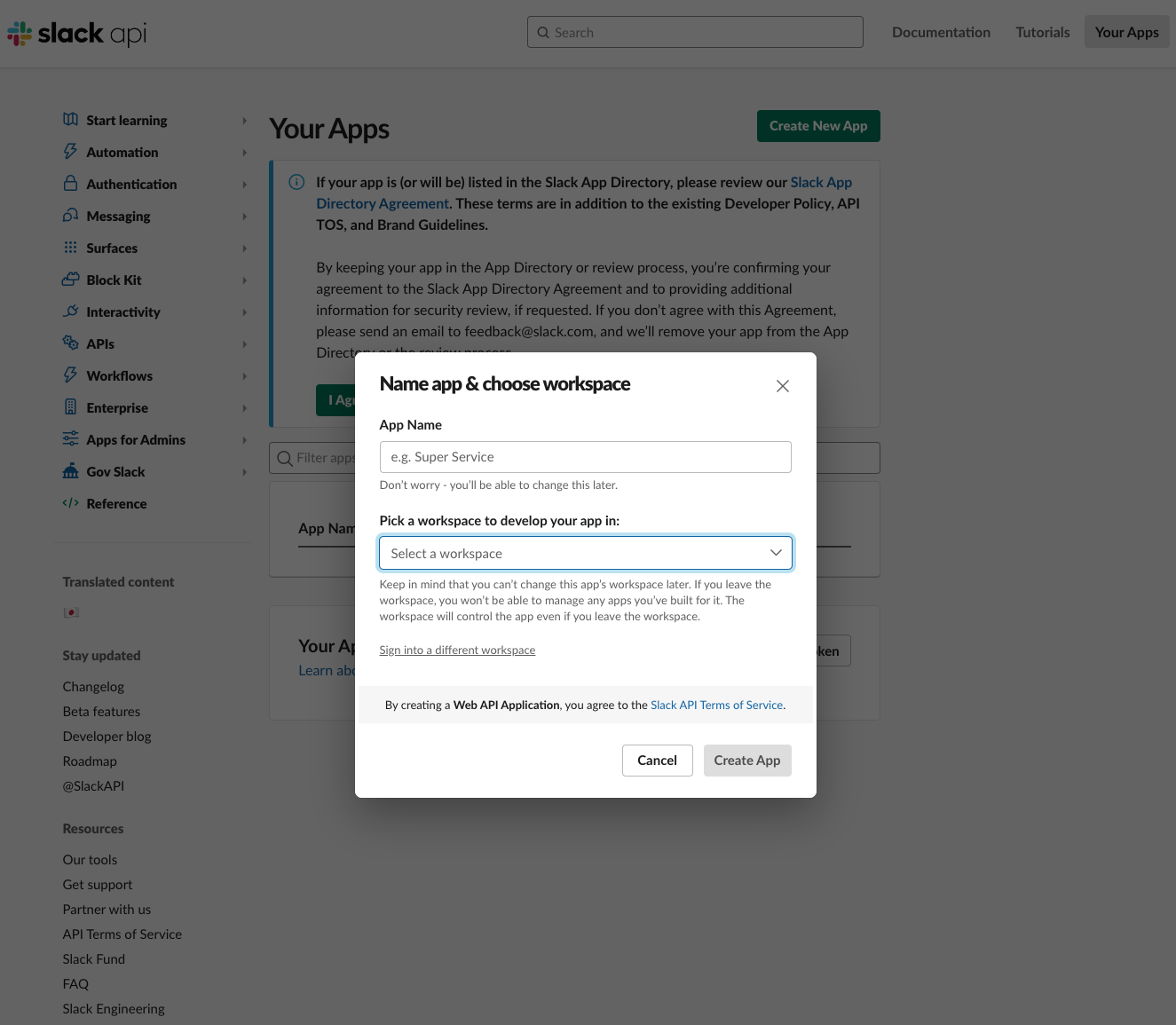Viewport: 1176px width, 1025px height.
Task: Open the Changelog link
Action: [x=93, y=687]
